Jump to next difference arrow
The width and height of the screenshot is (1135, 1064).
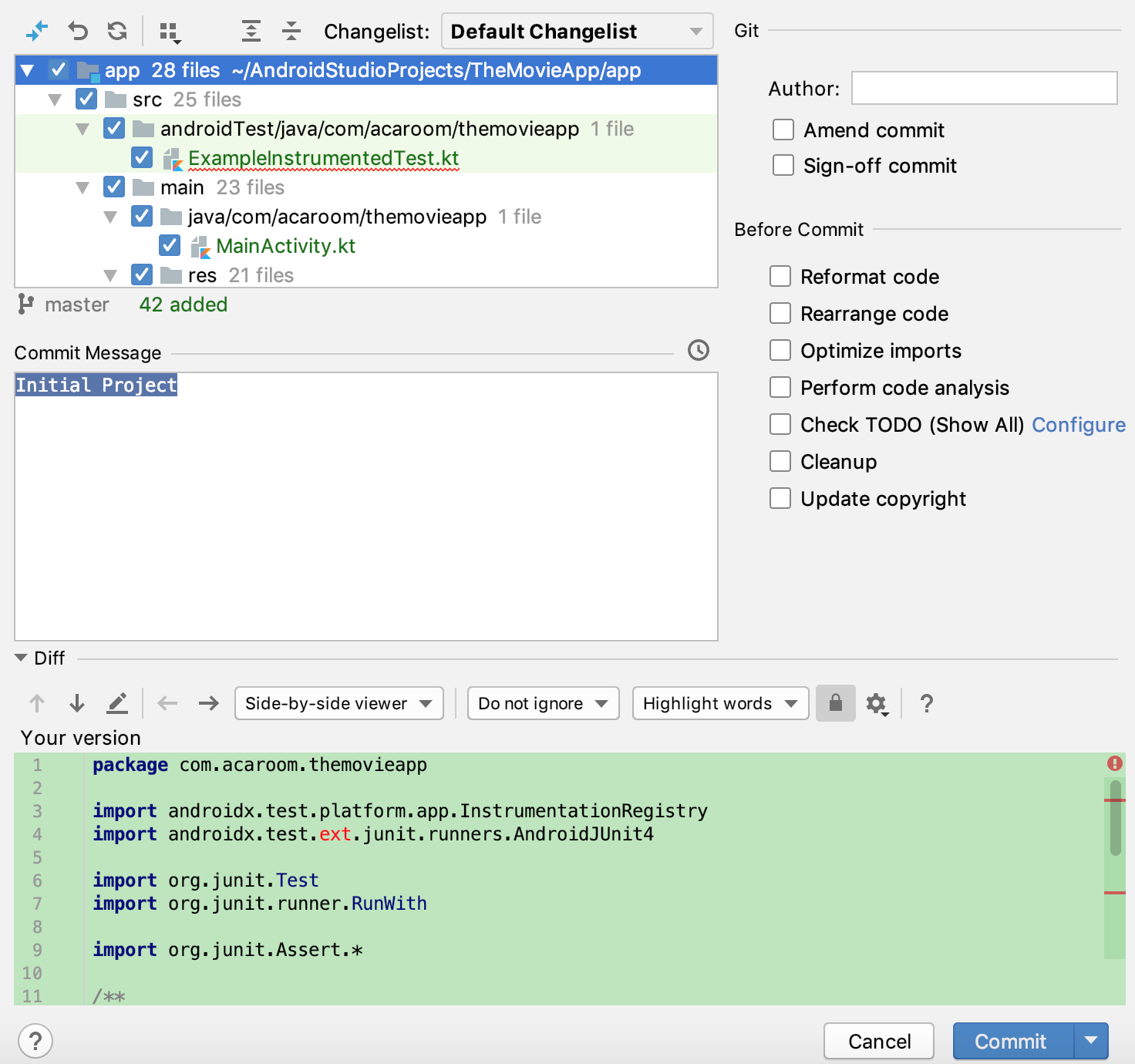point(77,703)
